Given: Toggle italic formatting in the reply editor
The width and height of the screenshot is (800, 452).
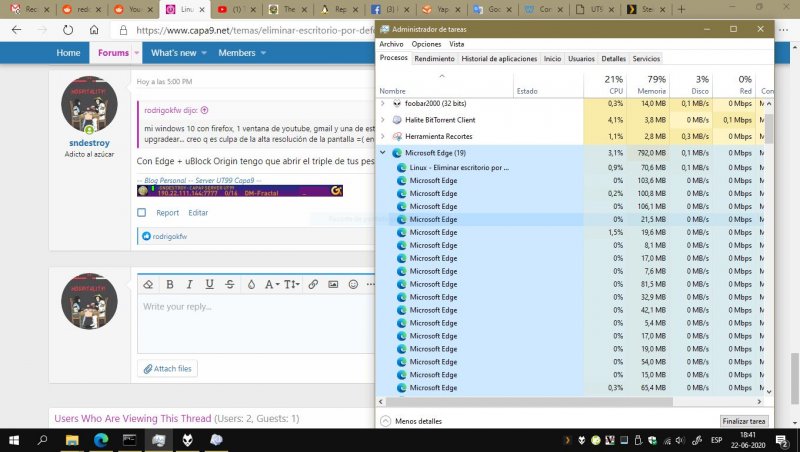Looking at the screenshot, I should pyautogui.click(x=189, y=284).
